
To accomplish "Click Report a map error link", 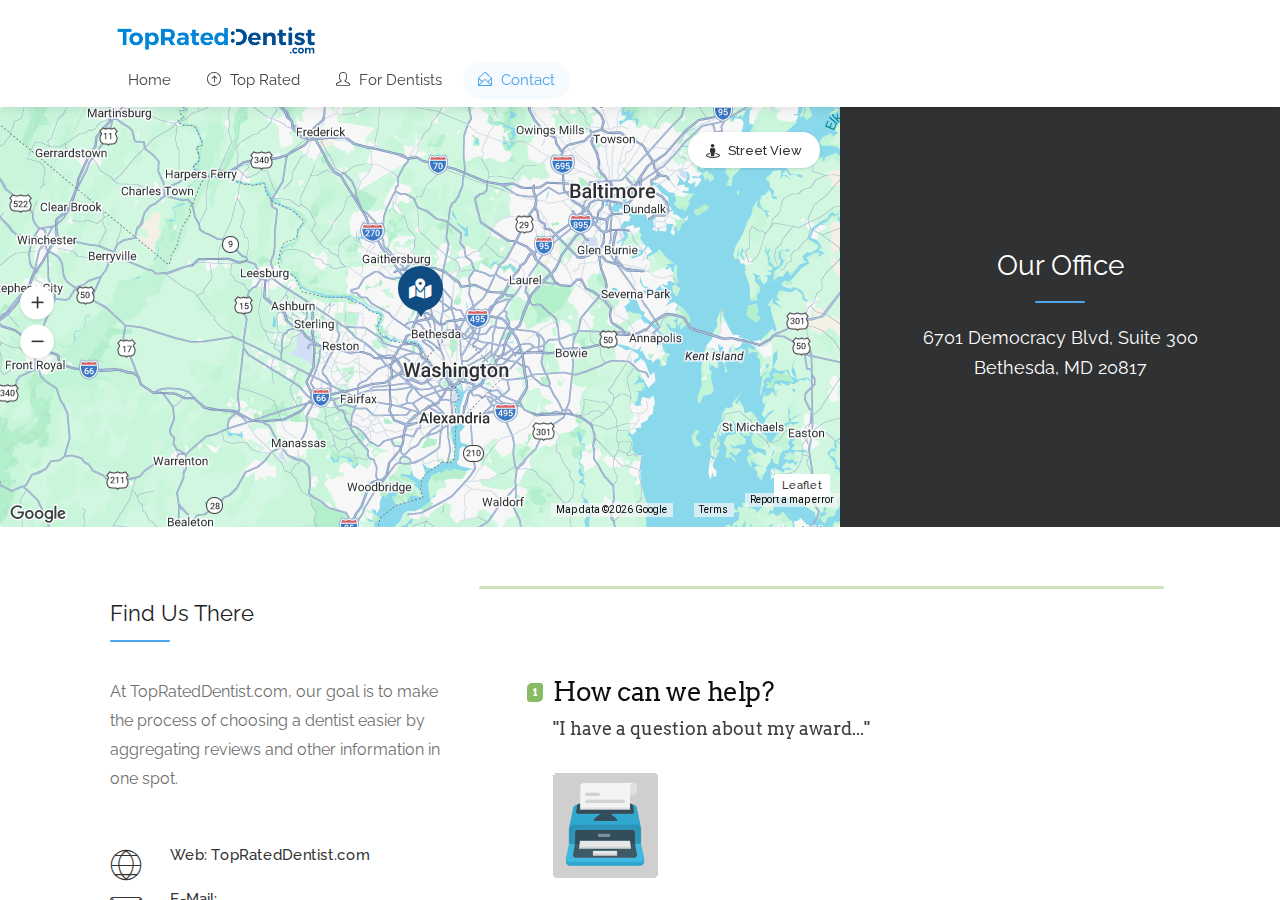I will 791,499.
